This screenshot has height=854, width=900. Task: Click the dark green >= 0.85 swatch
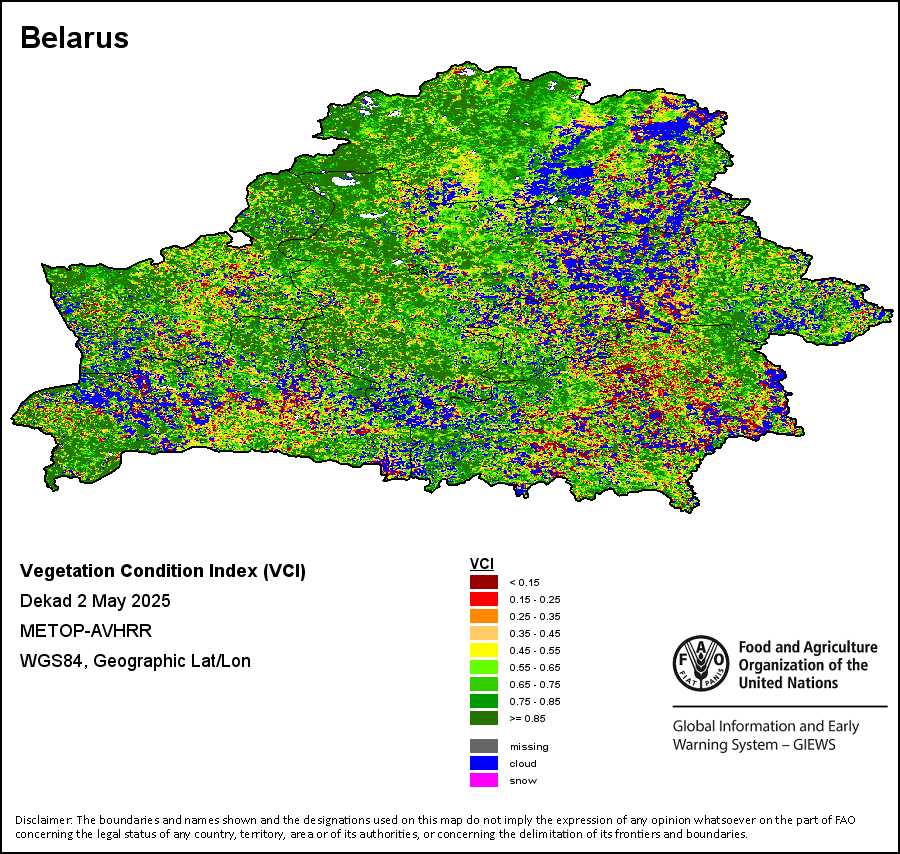tap(484, 718)
